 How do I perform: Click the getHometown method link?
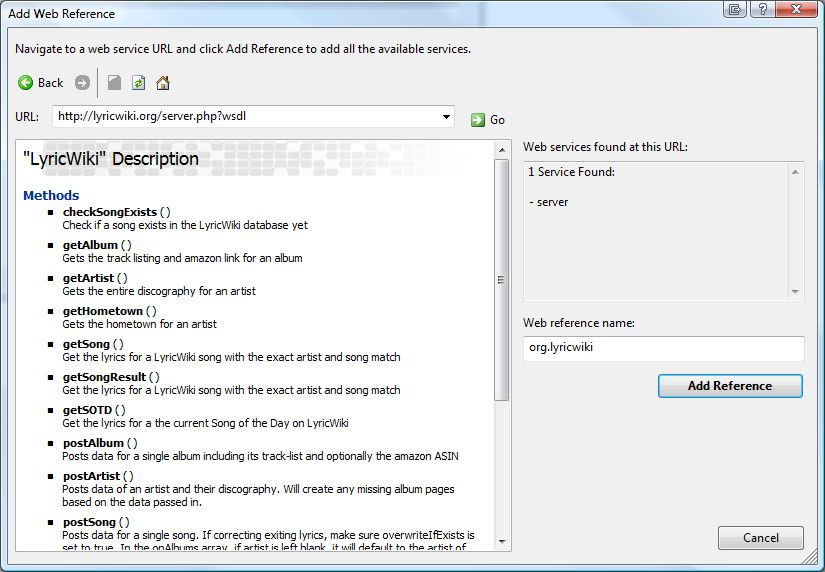pos(103,311)
